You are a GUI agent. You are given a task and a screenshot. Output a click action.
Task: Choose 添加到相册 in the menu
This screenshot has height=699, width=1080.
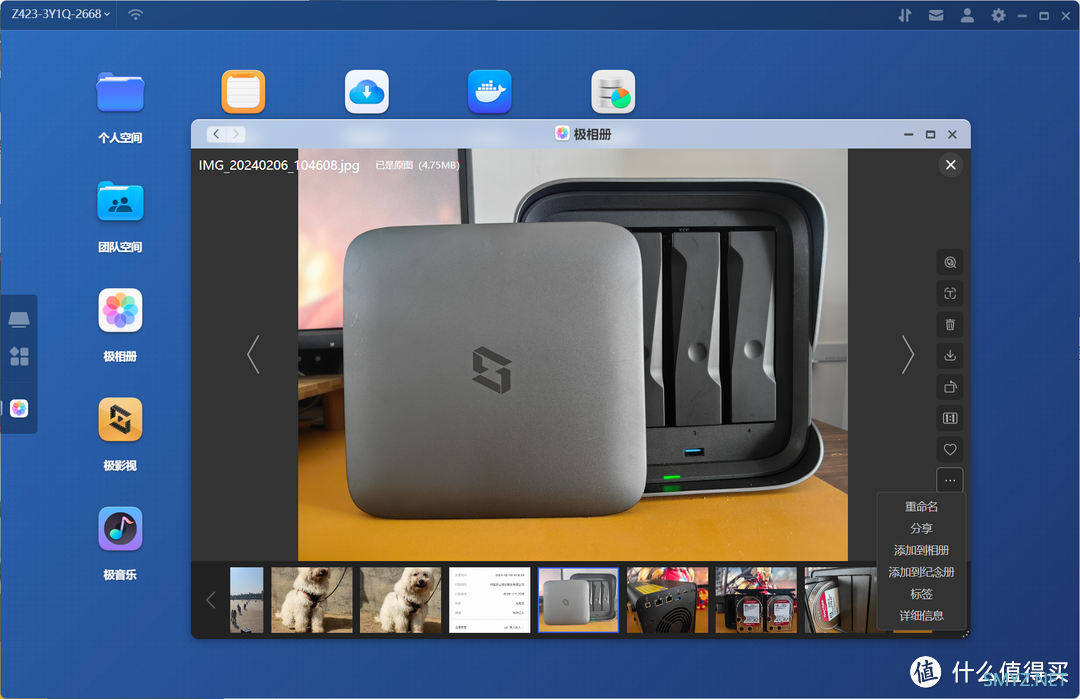(922, 550)
